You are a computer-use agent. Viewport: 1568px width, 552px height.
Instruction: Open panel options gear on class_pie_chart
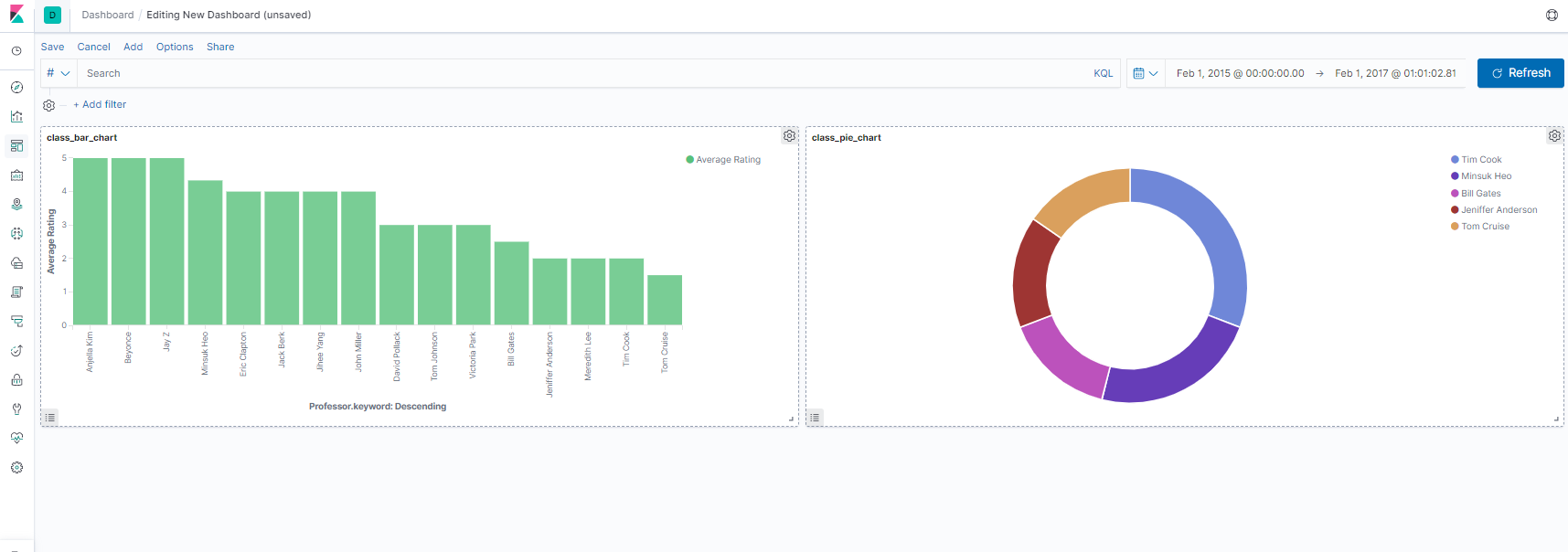click(x=1554, y=136)
